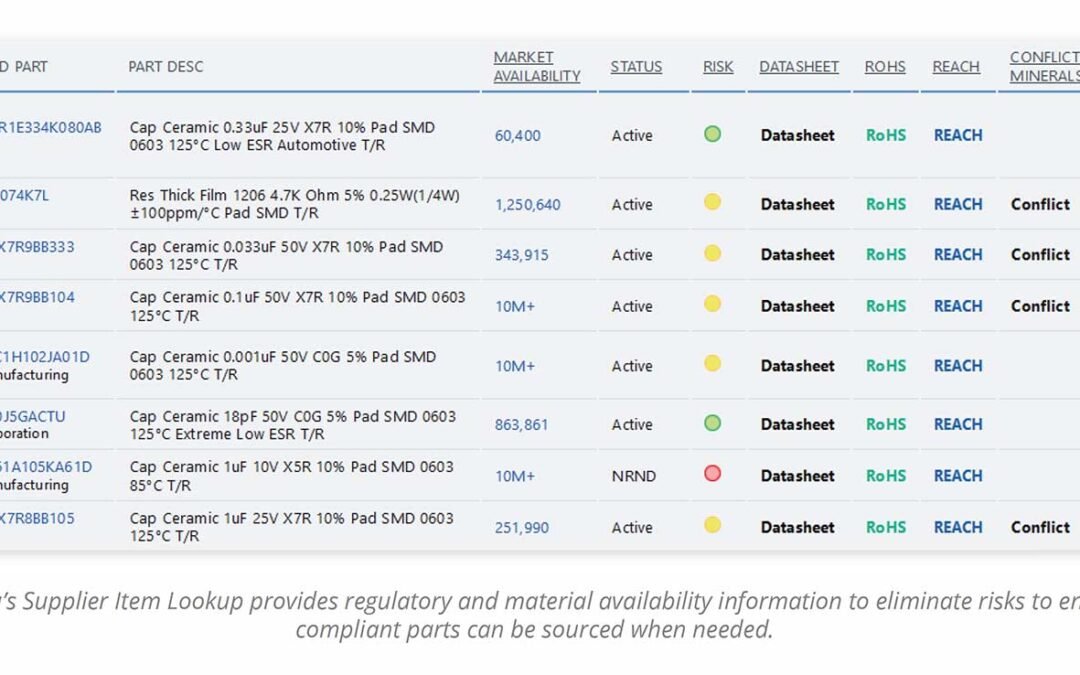This screenshot has width=1080, height=675.
Task: Open market availability value 251,990
Action: tap(521, 528)
